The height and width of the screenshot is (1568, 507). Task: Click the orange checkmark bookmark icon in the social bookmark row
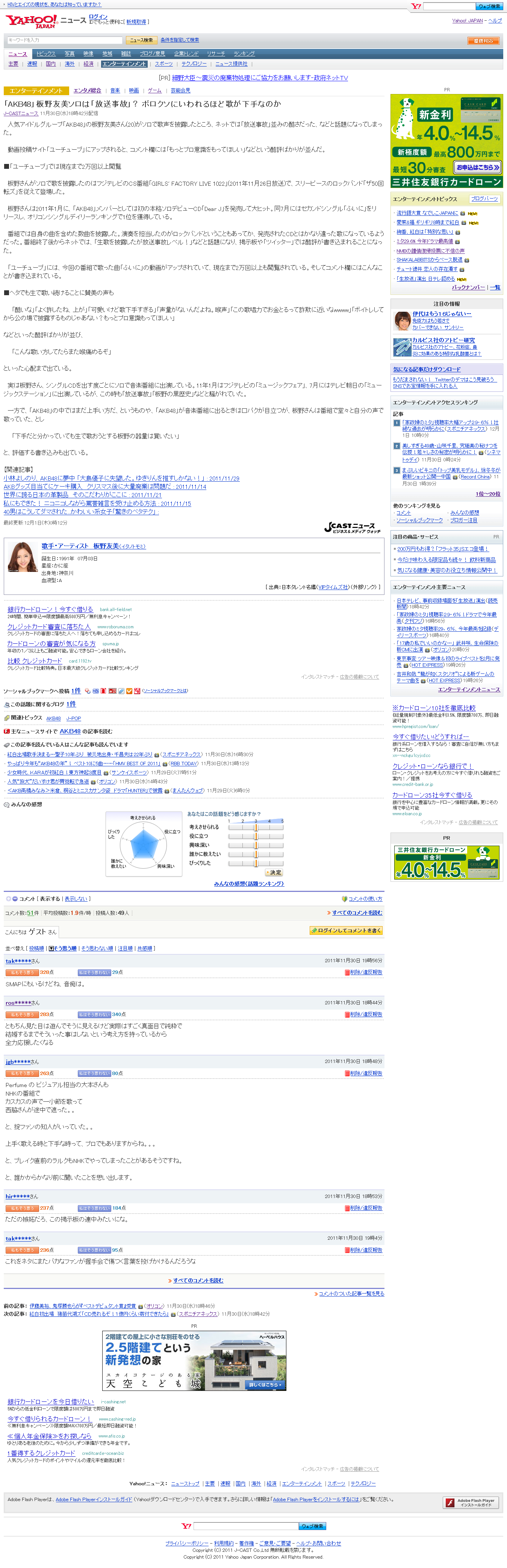129,691
